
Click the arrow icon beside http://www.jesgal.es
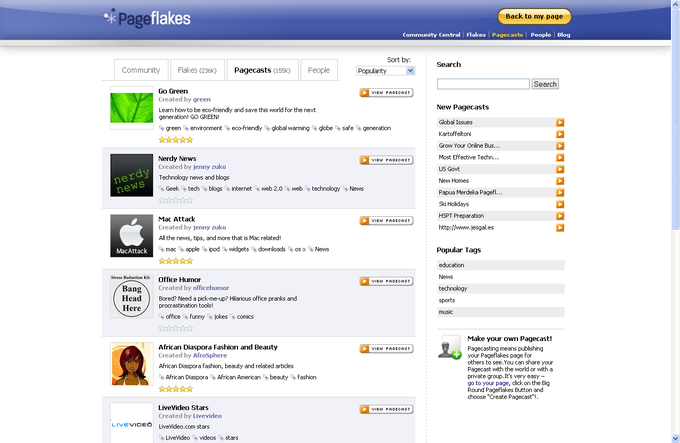(560, 228)
